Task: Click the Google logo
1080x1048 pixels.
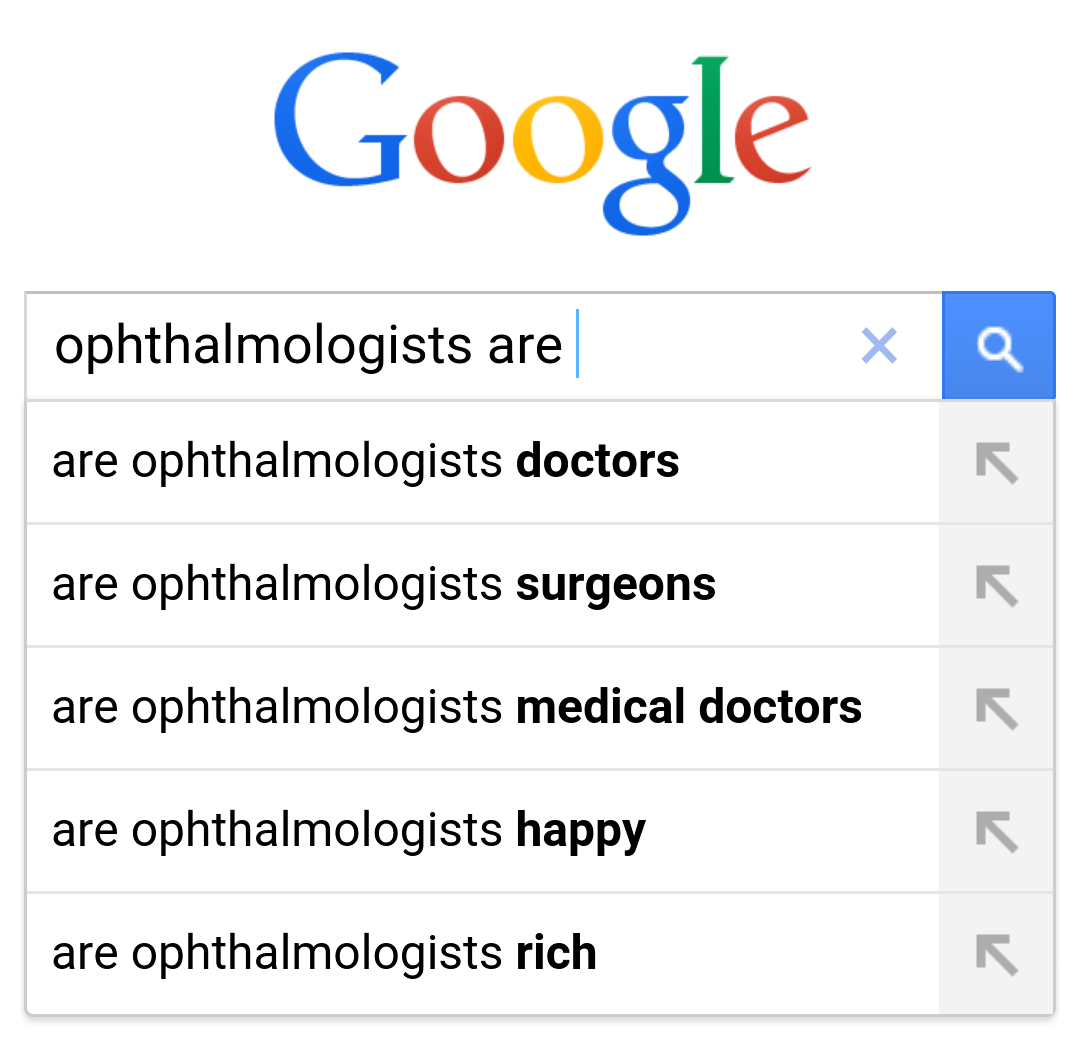Action: (x=540, y=138)
